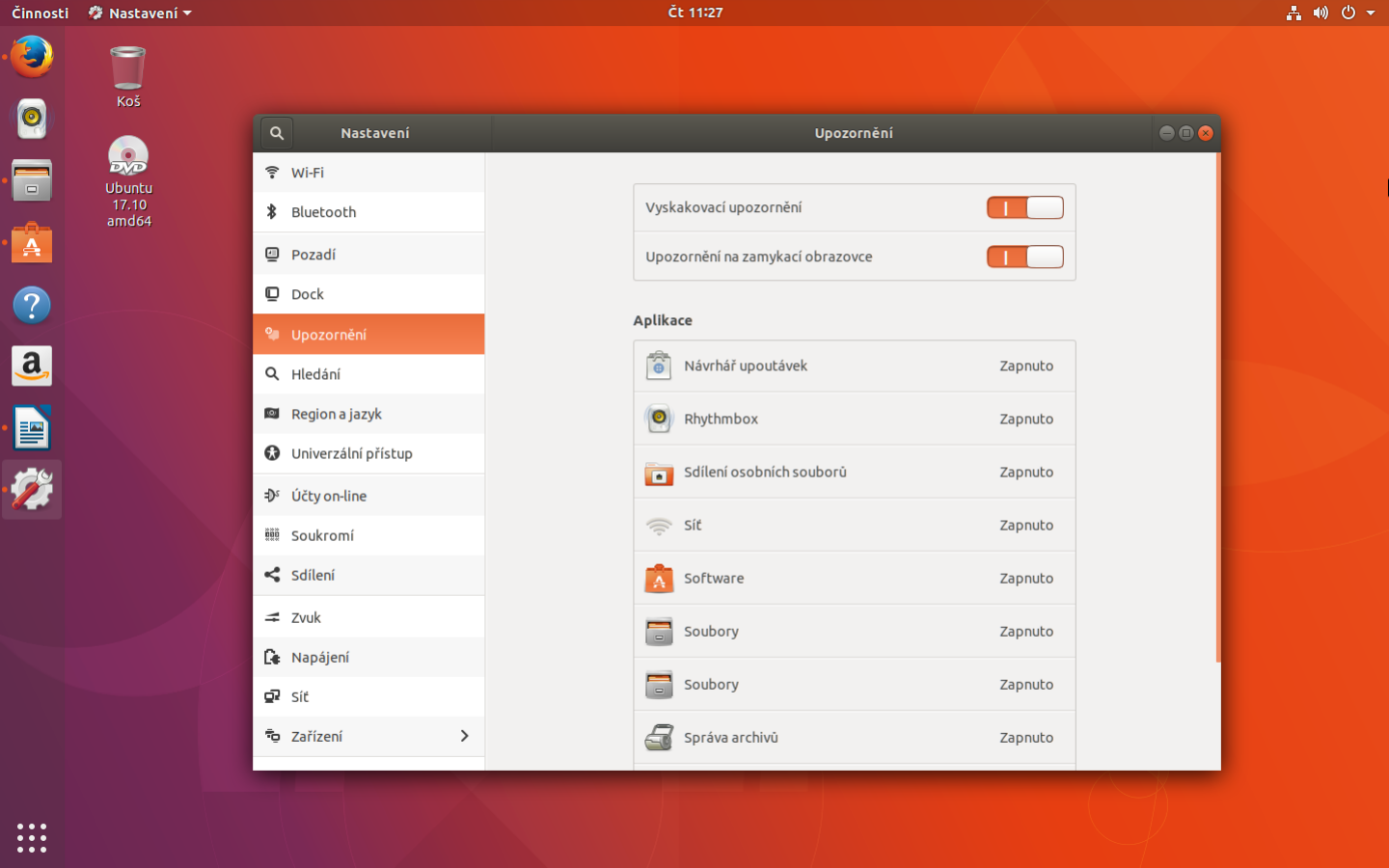The height and width of the screenshot is (868, 1389).
Task: Open the Činnosti menu
Action: coord(40,13)
